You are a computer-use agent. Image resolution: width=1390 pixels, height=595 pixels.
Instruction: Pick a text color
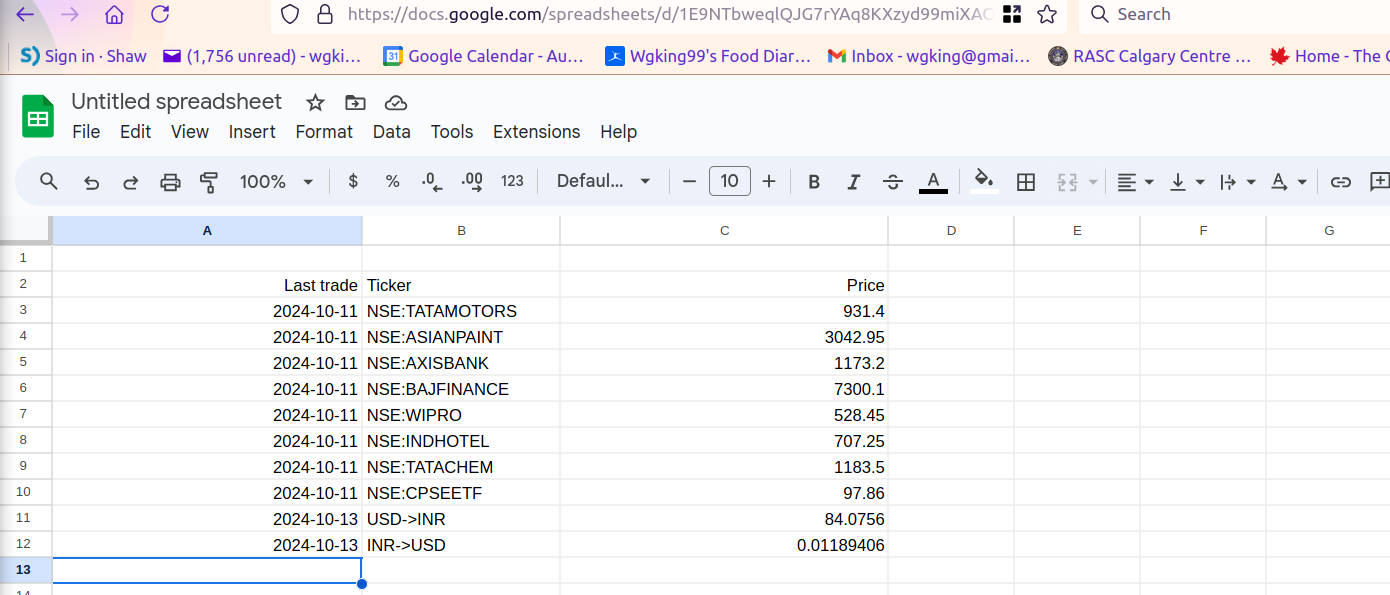933,181
